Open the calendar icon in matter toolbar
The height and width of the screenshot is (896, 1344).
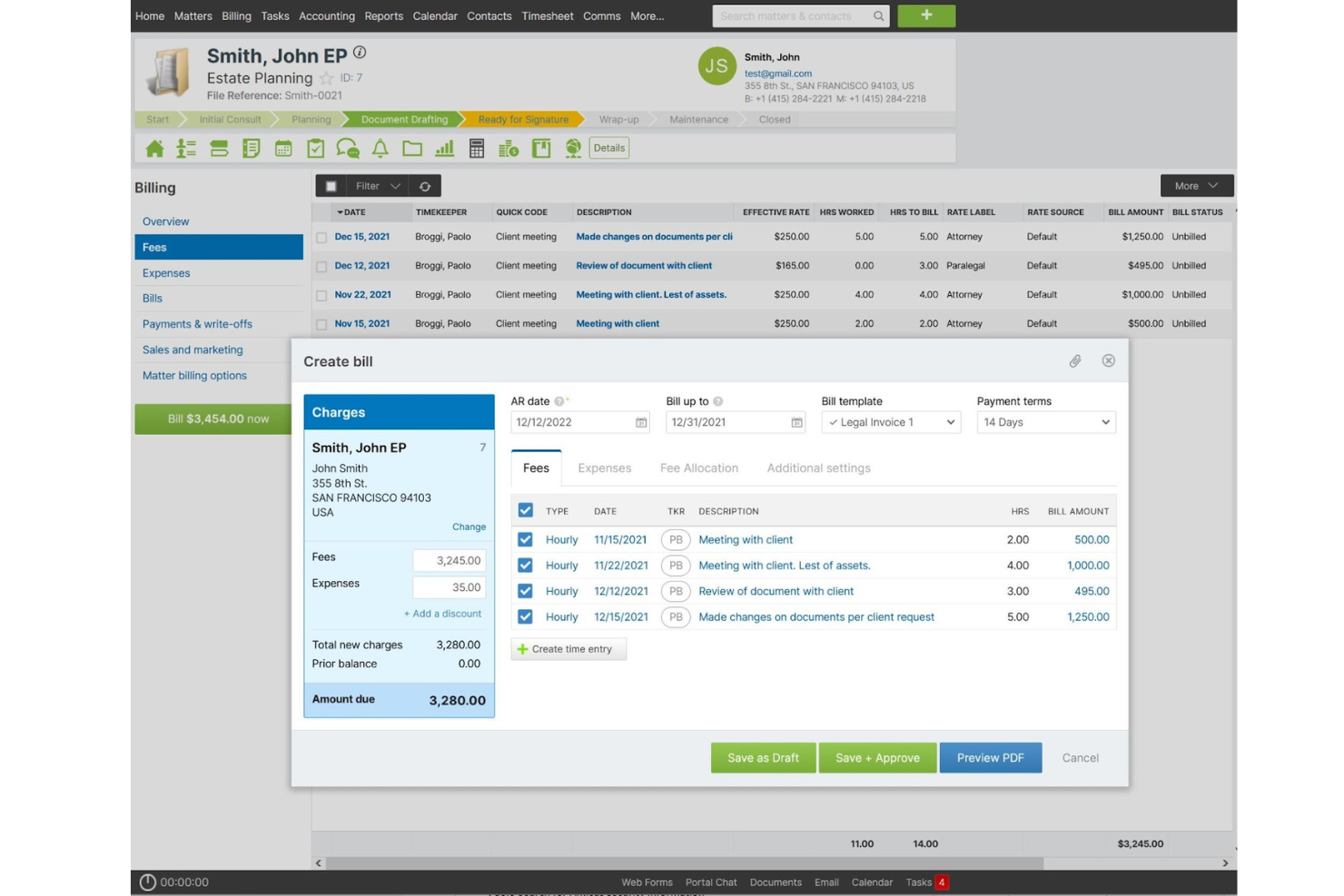tap(283, 148)
